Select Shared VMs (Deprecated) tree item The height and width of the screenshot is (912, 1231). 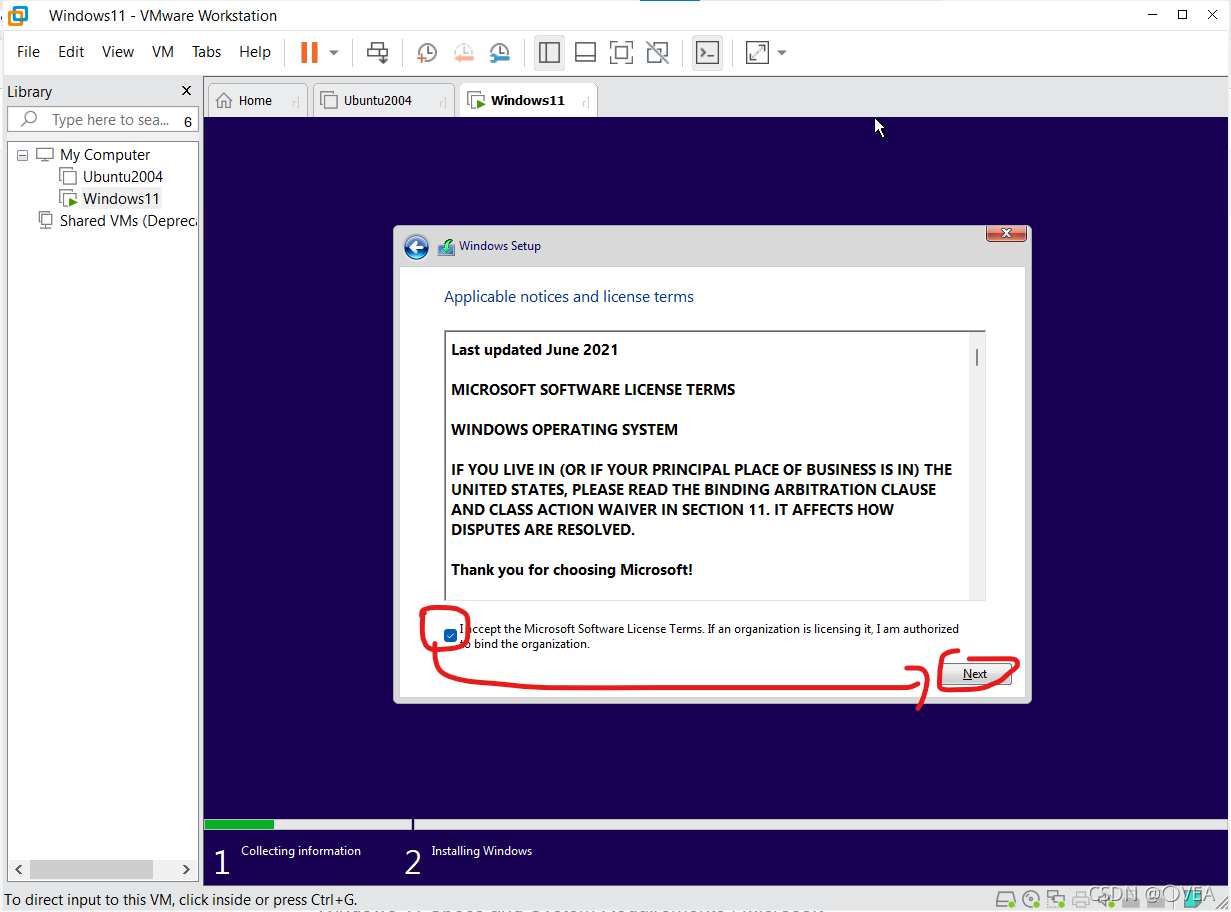pos(128,221)
